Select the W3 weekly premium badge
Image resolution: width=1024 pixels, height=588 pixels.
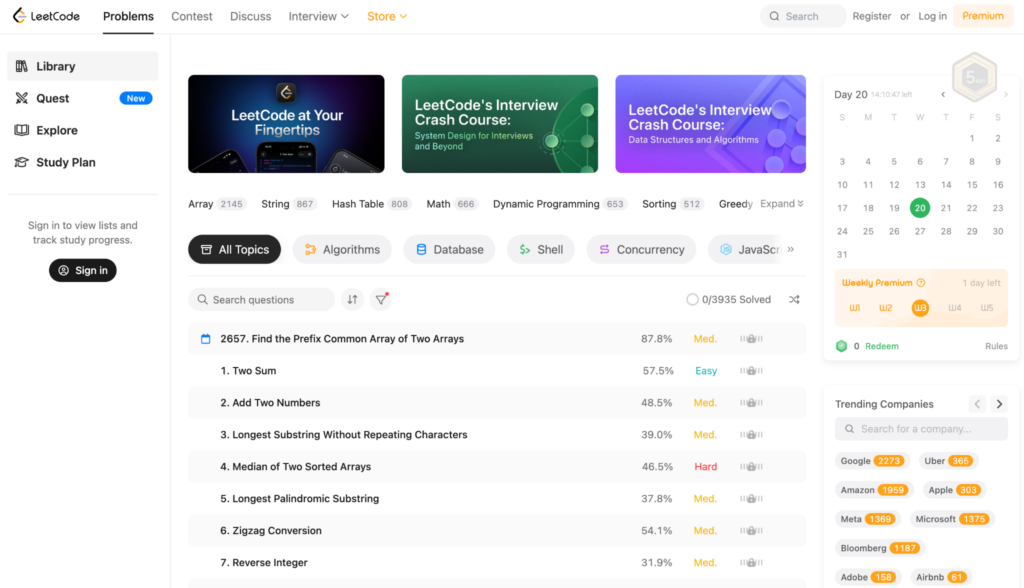[x=920, y=308]
